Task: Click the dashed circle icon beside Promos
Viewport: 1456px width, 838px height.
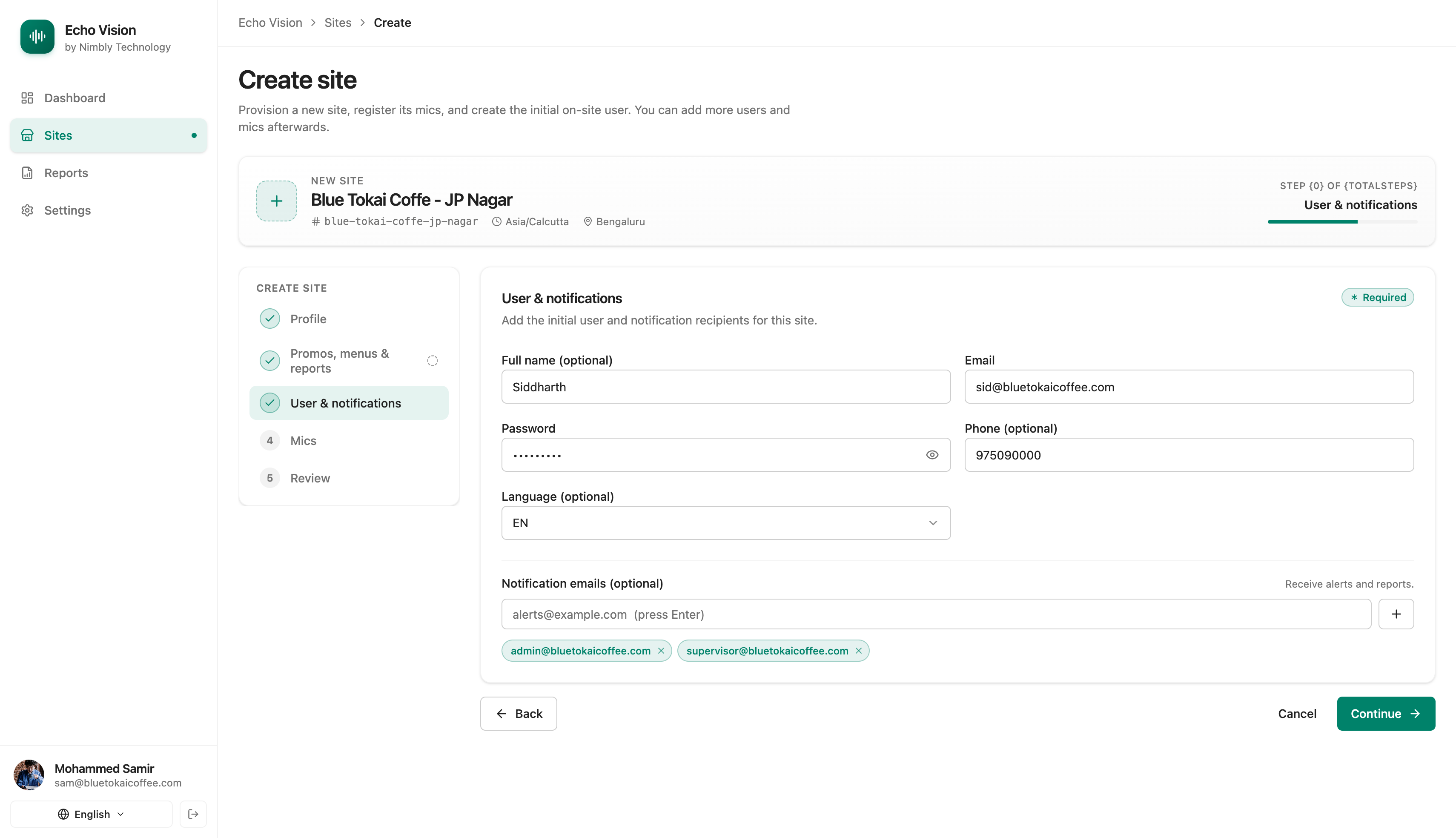Action: pos(433,360)
